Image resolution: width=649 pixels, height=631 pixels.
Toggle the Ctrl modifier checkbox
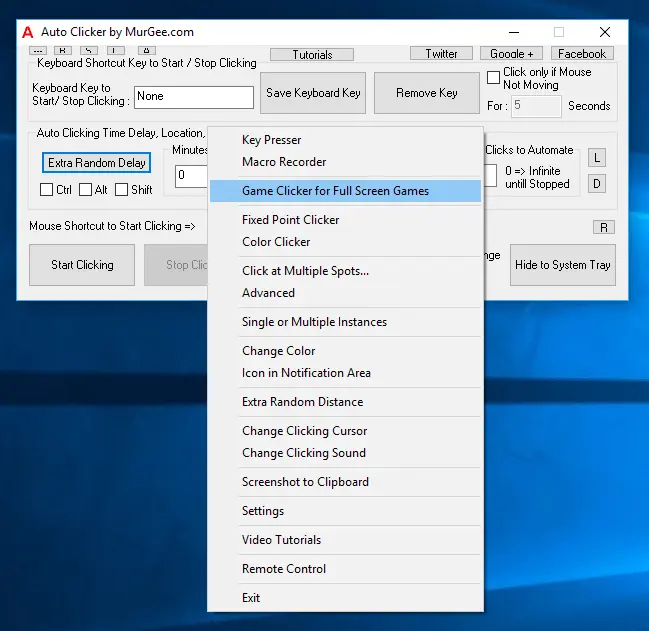[47, 190]
